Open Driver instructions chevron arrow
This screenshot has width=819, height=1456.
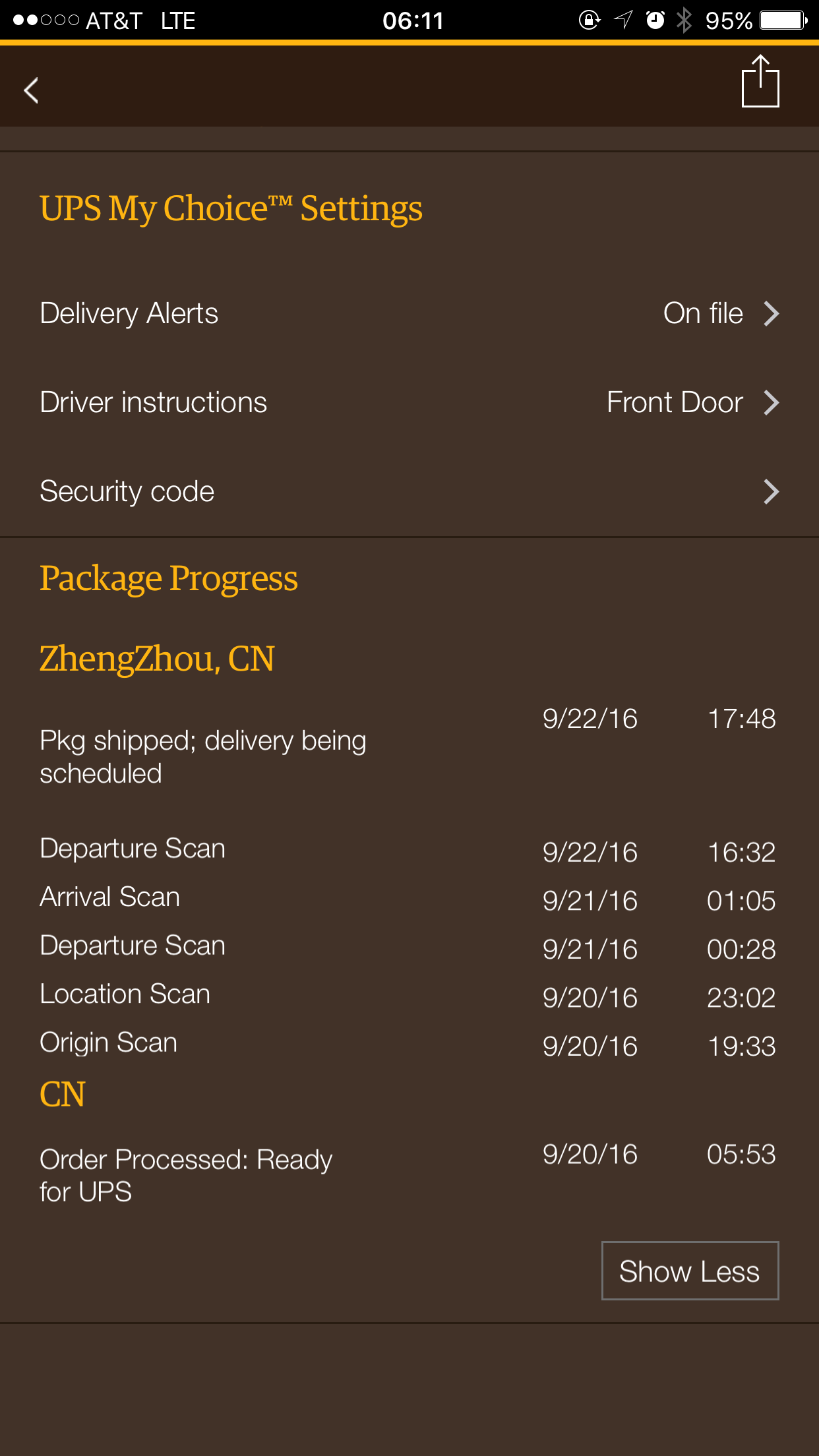coord(771,403)
